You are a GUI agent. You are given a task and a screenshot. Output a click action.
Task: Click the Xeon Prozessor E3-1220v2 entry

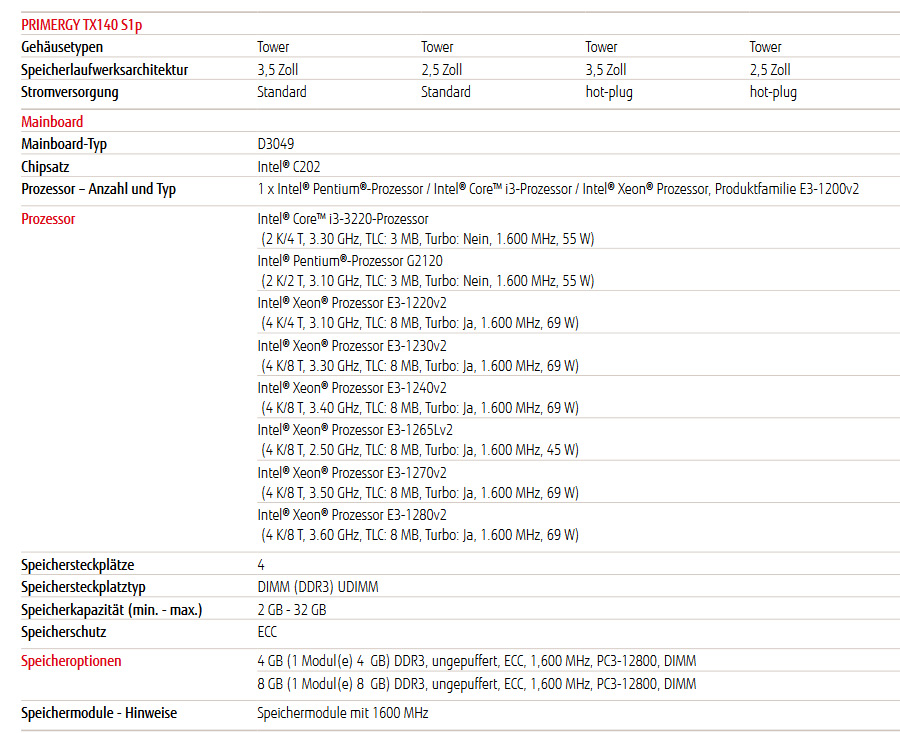click(352, 303)
